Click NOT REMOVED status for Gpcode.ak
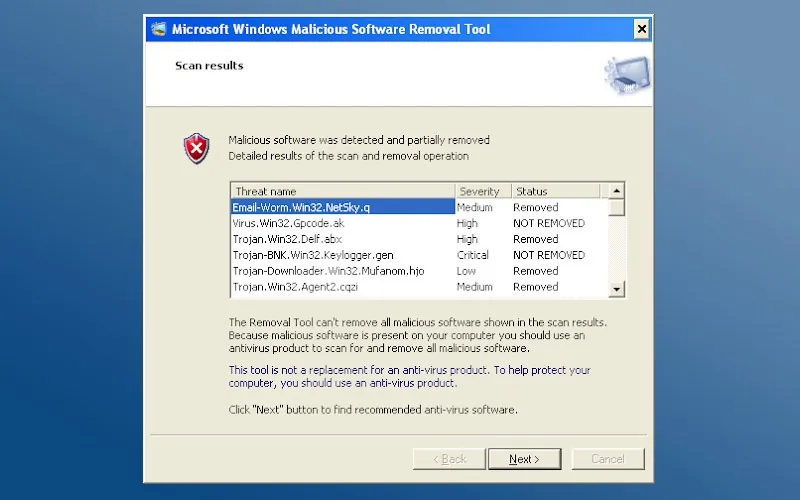The image size is (800, 500). 549,223
